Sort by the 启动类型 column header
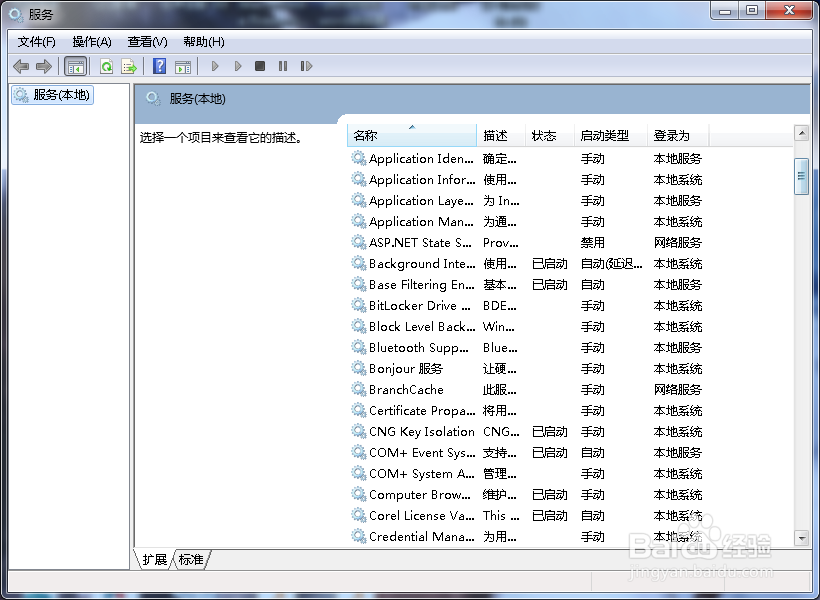Viewport: 820px width, 600px height. tap(611, 135)
